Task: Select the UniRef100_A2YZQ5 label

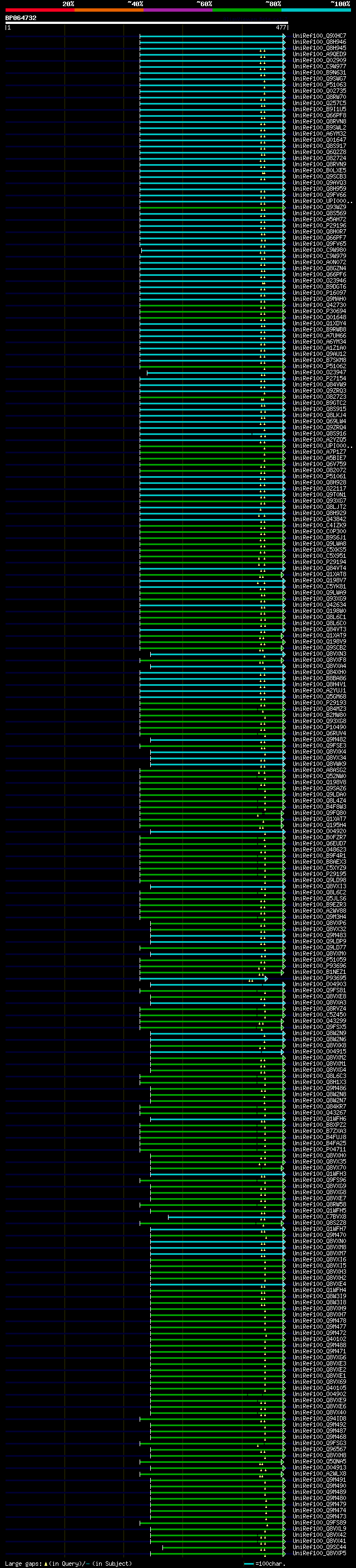Action: tap(319, 439)
